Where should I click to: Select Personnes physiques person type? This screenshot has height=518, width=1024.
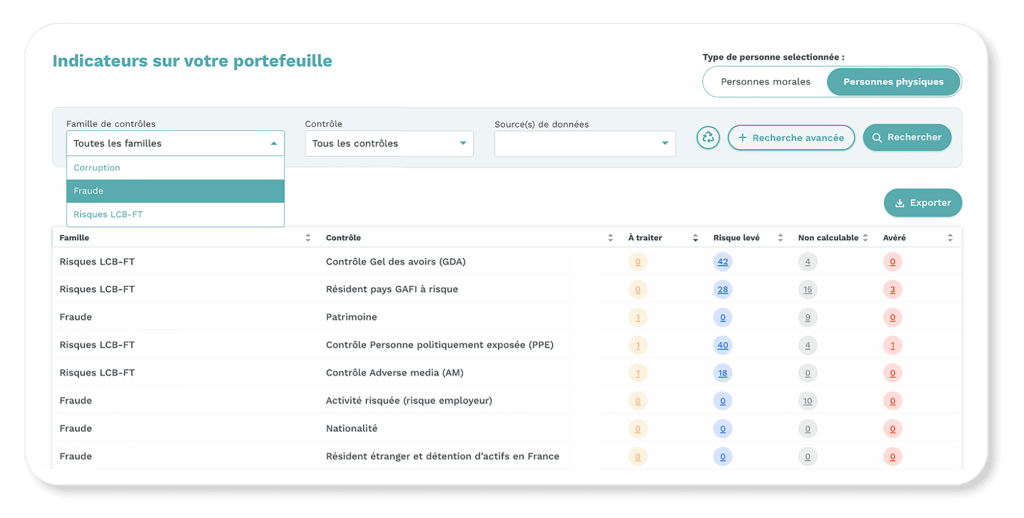893,82
